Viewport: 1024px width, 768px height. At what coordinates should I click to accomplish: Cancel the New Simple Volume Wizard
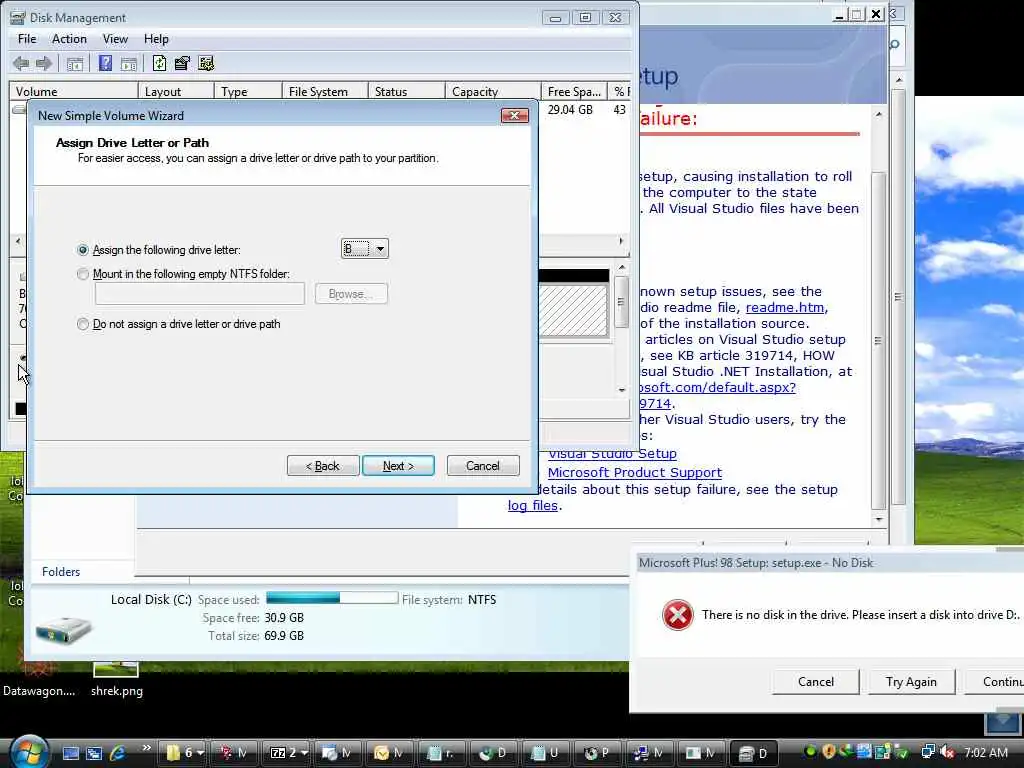[x=483, y=466]
